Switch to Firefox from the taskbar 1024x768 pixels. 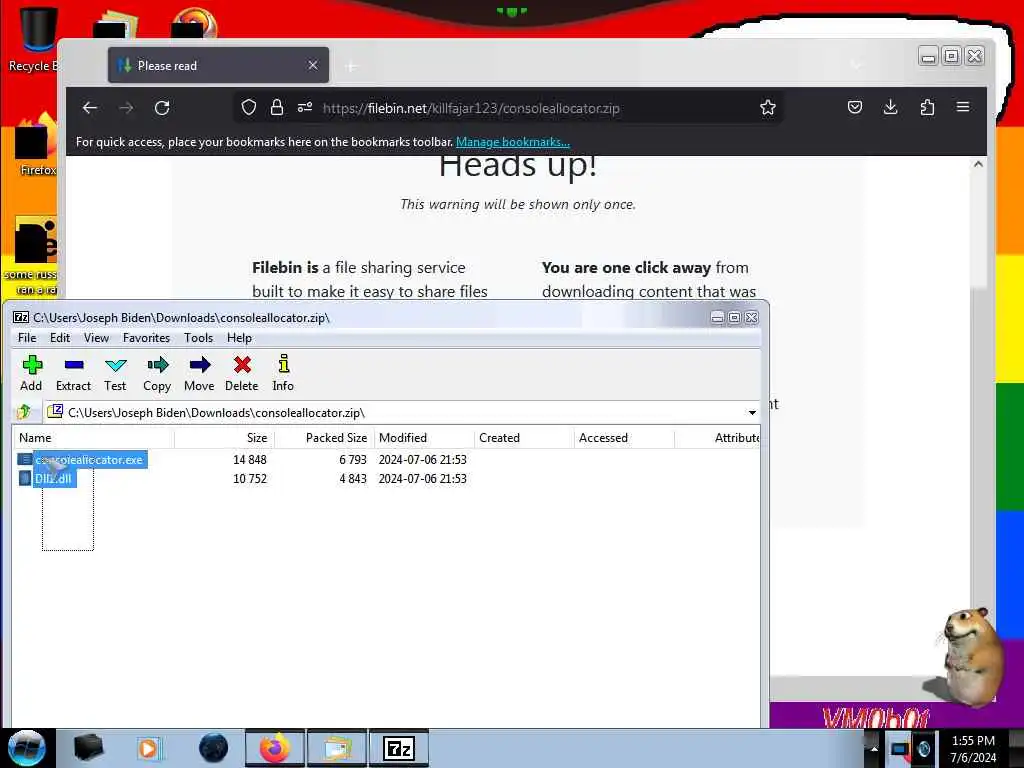275,748
